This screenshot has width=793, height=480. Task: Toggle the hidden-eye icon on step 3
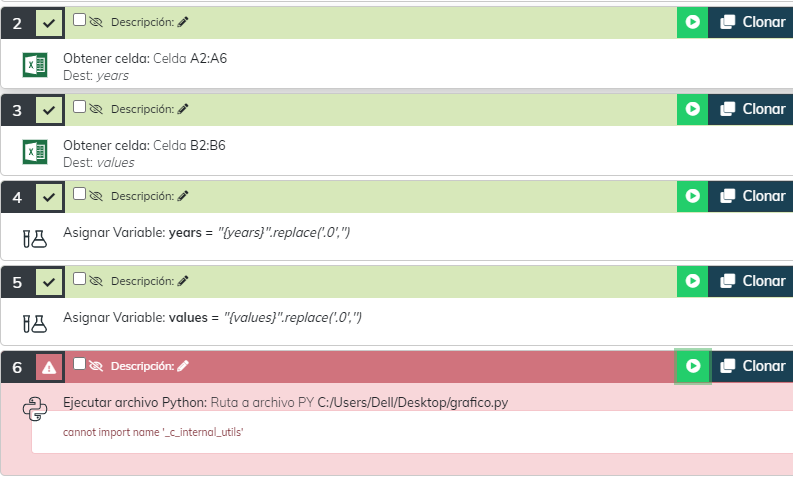click(x=97, y=108)
